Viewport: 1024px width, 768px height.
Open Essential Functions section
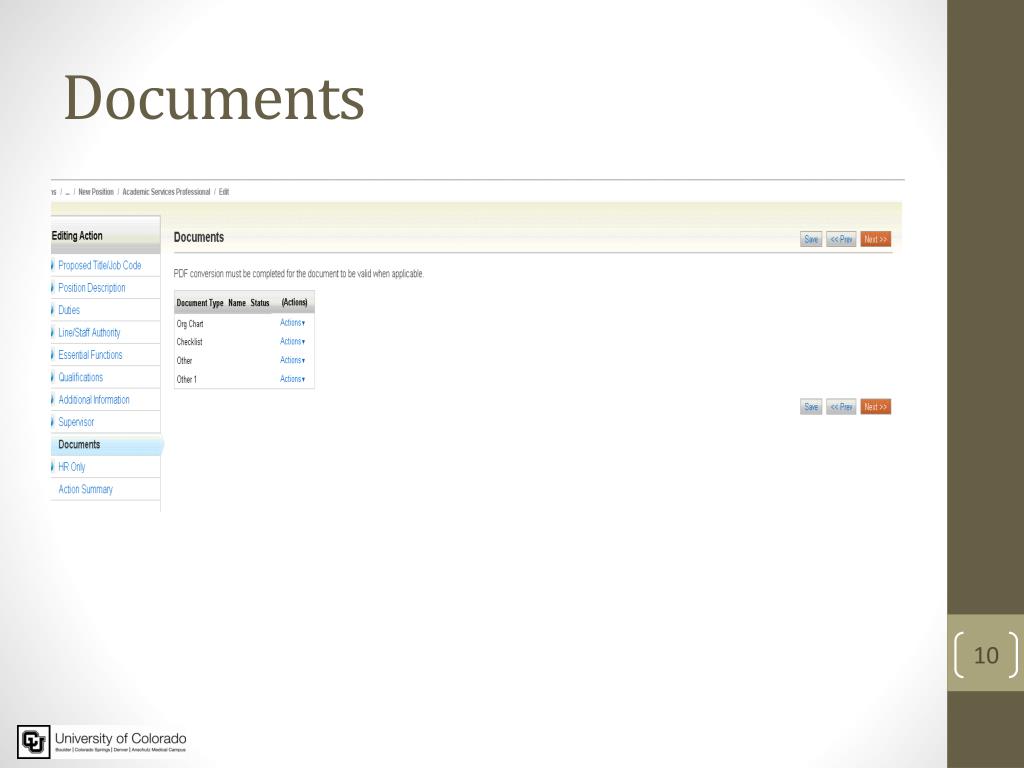tap(90, 355)
